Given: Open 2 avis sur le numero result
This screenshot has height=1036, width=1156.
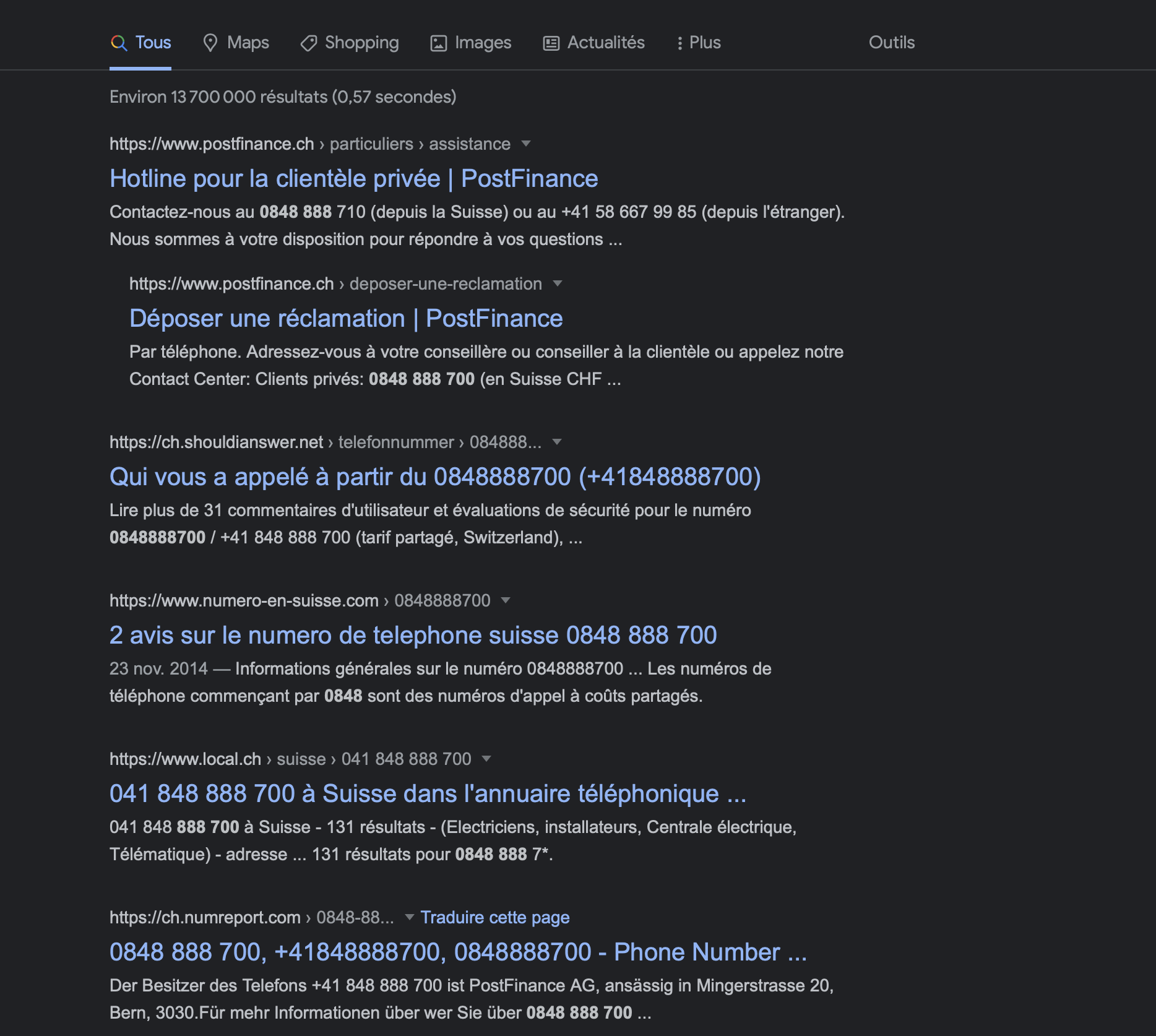Looking at the screenshot, I should (413, 635).
